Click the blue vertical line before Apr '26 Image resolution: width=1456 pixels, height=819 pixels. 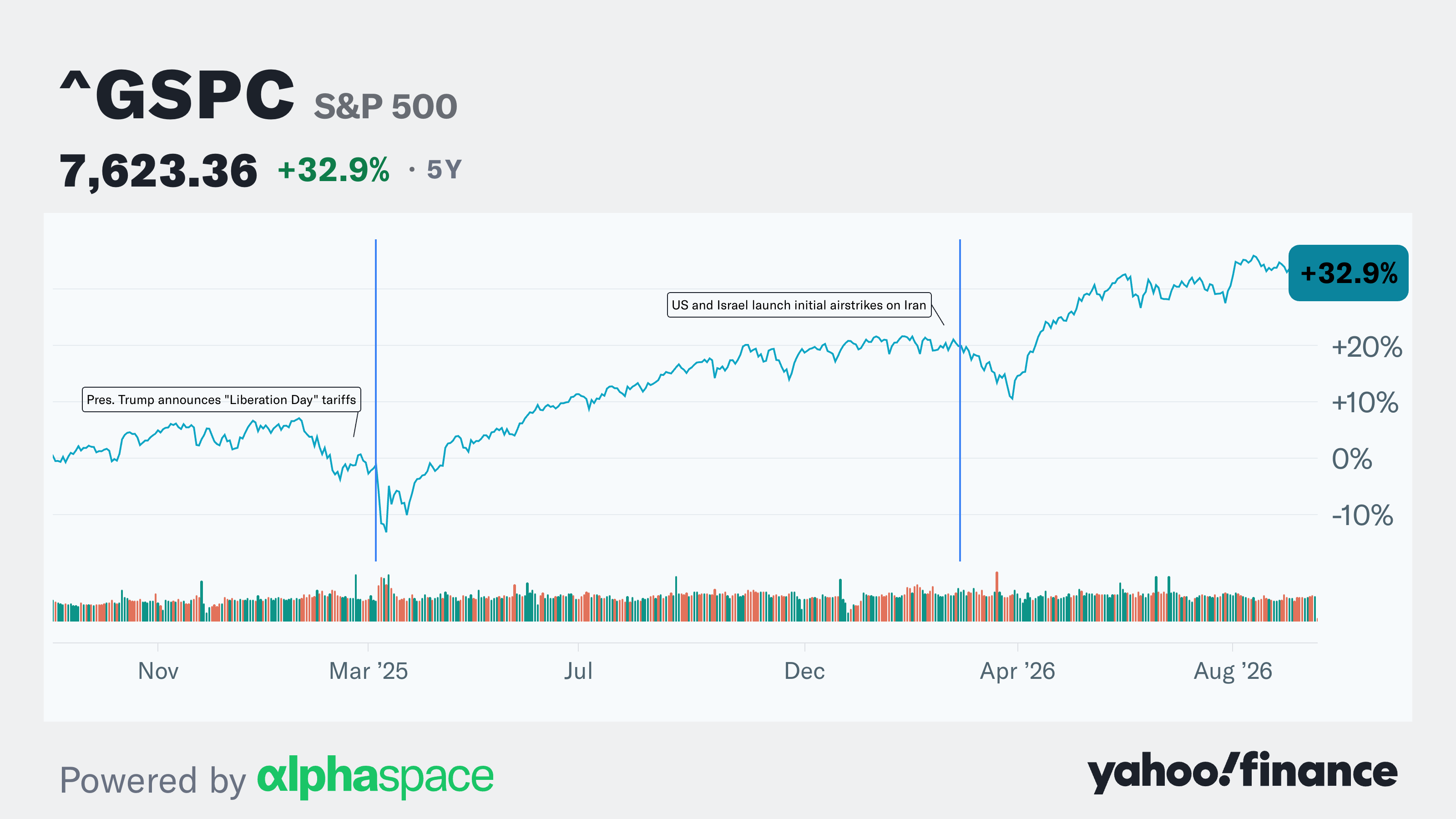click(960, 399)
